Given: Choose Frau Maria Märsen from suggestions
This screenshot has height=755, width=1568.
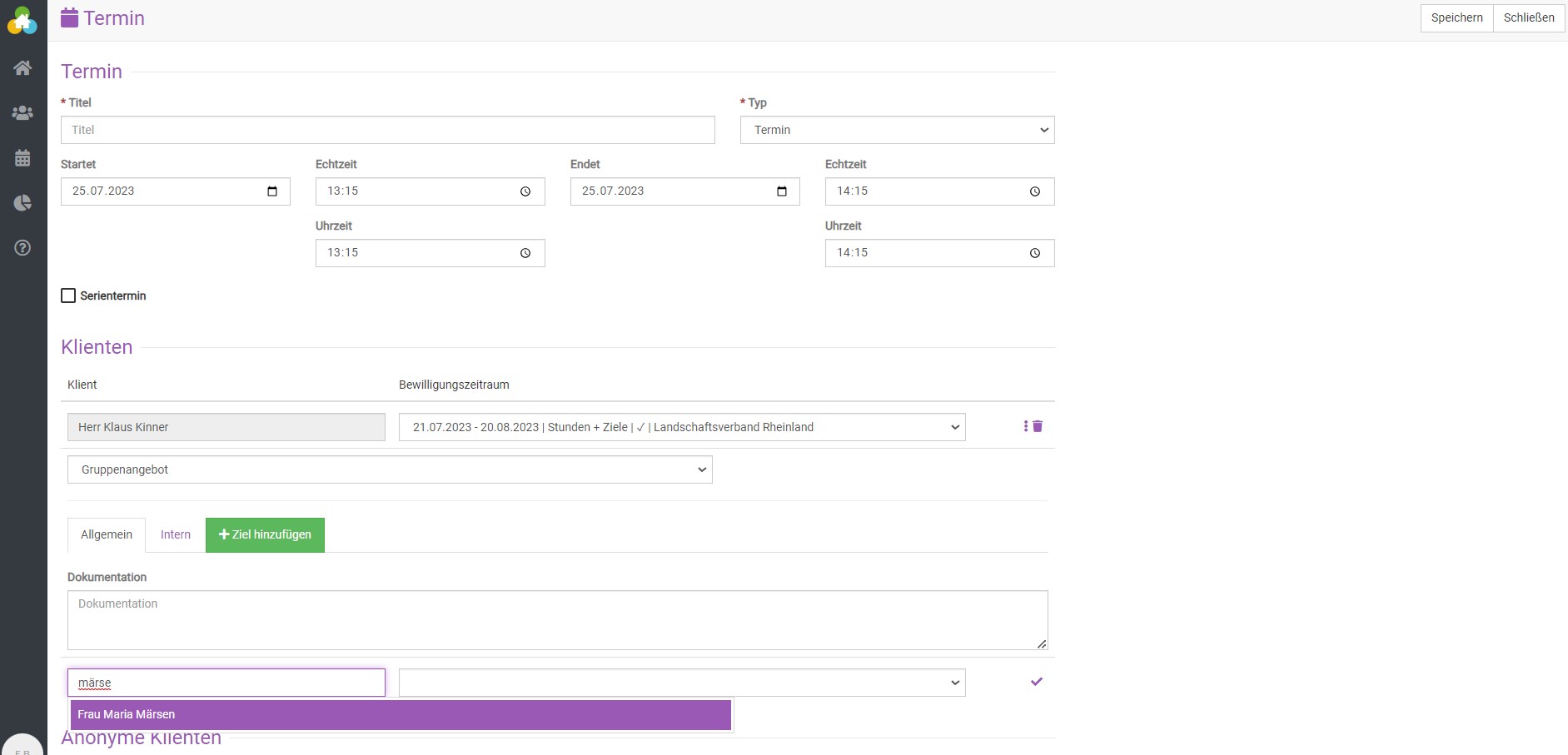Looking at the screenshot, I should [x=401, y=714].
